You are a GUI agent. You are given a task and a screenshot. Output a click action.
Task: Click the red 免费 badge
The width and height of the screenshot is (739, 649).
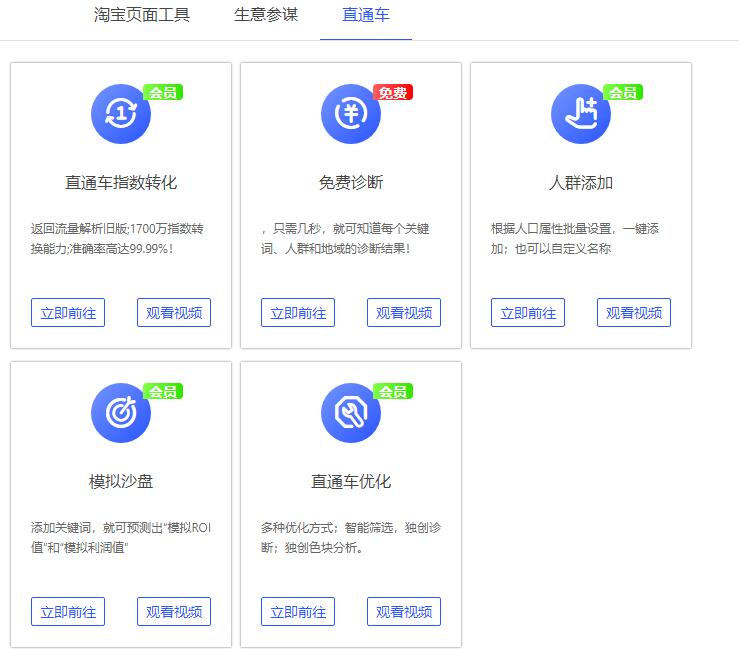pos(392,93)
